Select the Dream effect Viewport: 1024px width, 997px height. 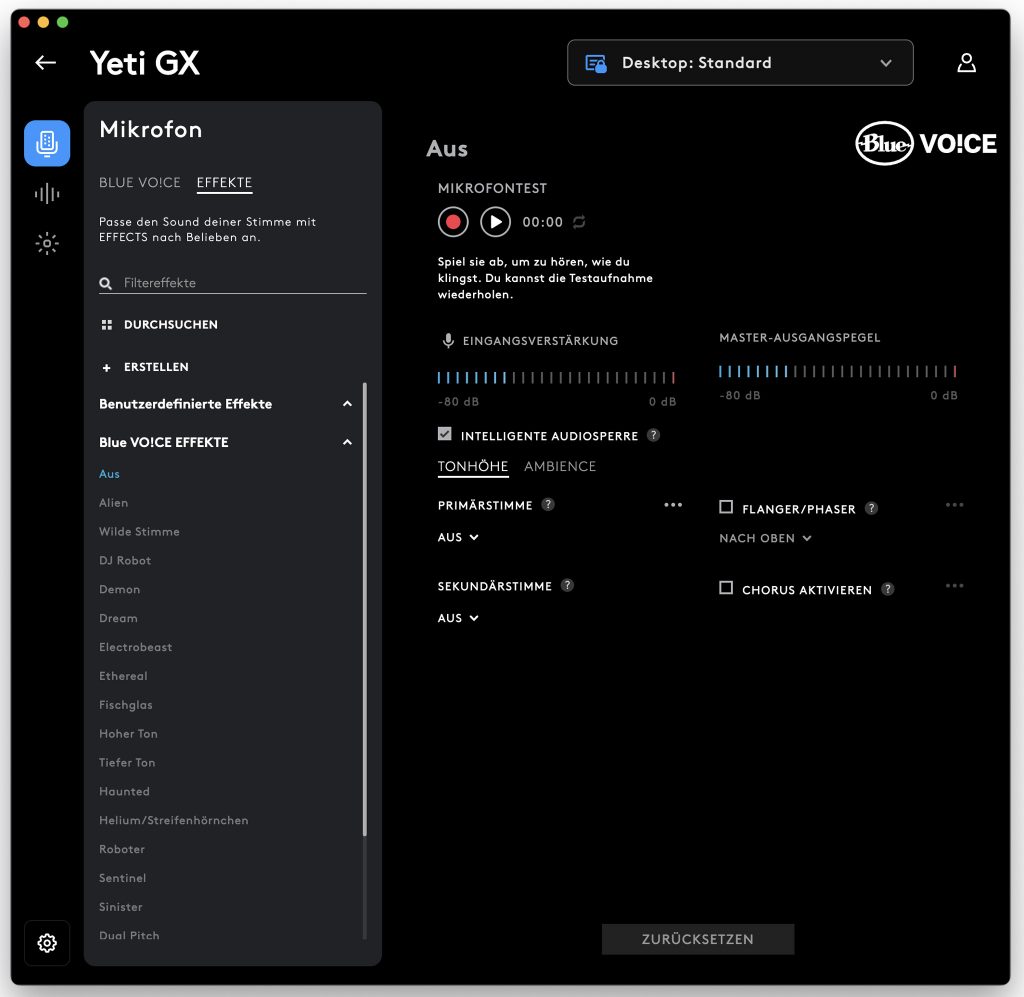click(118, 618)
